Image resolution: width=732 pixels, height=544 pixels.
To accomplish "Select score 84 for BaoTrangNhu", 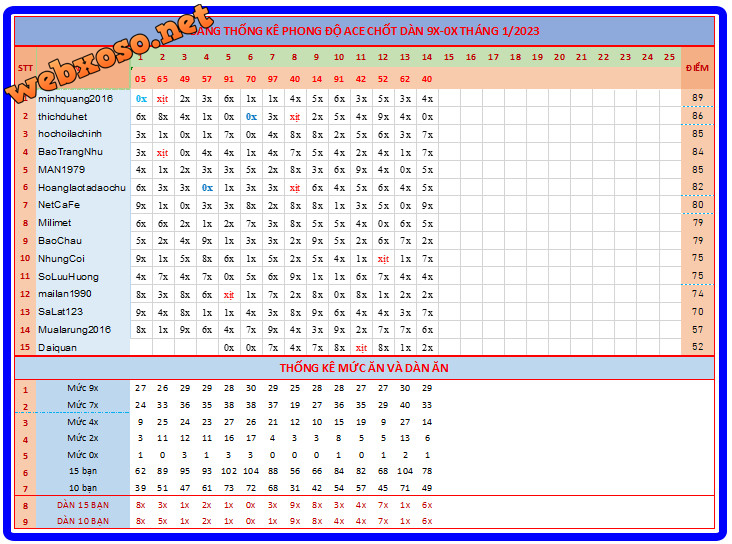I will pyautogui.click(x=697, y=151).
